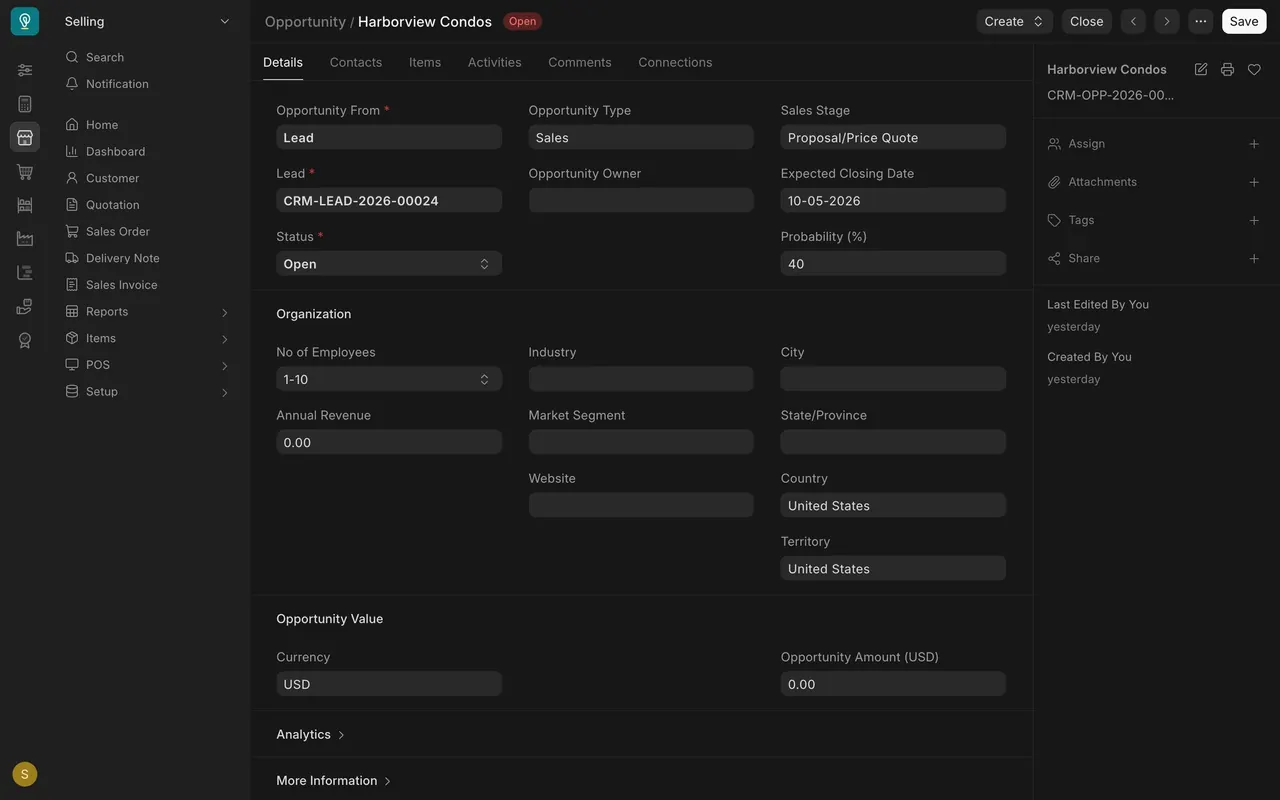Click the lightbulb app logo icon
Viewport: 1280px width, 800px height.
(25, 21)
